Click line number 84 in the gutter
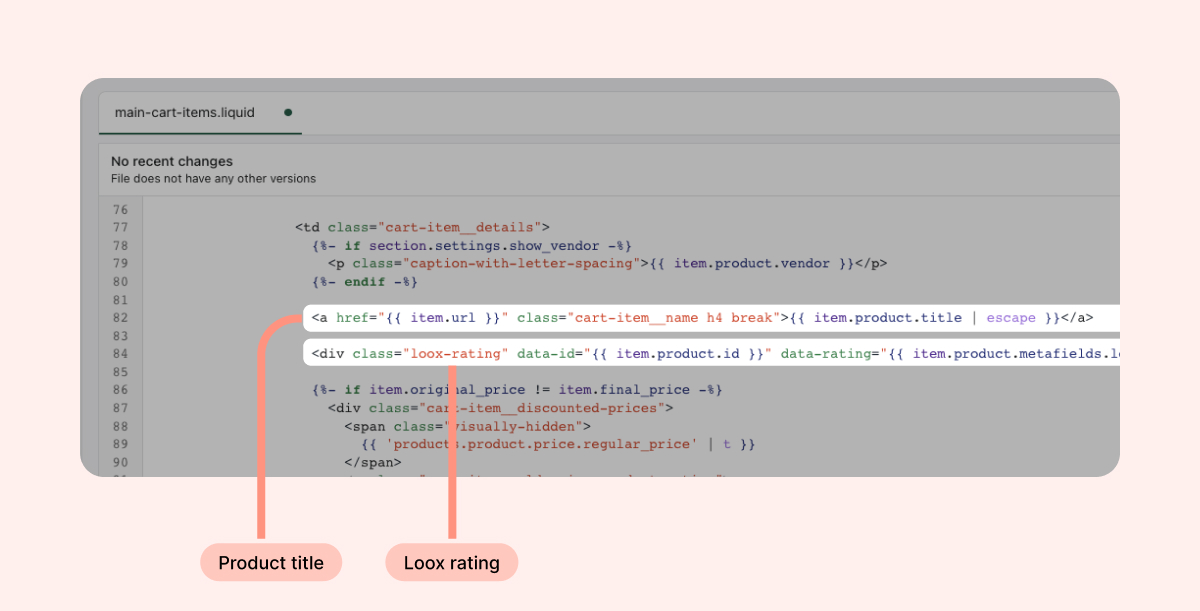 coord(120,354)
